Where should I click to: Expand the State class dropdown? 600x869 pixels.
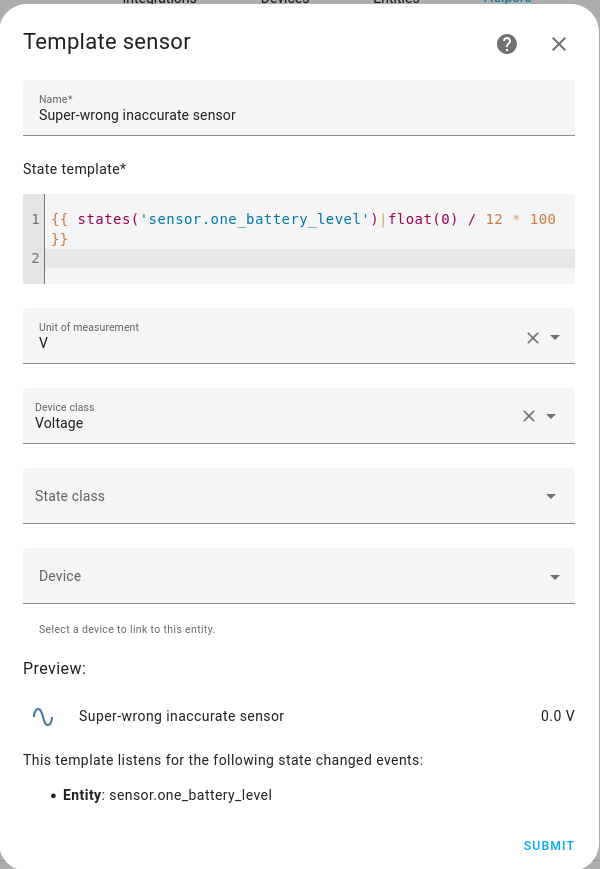(550, 495)
